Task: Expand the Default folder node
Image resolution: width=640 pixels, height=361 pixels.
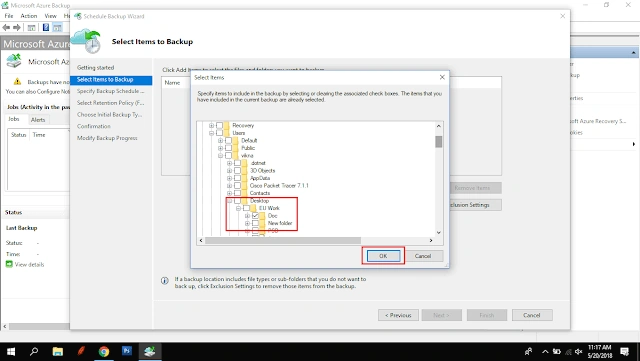Action: pos(220,140)
